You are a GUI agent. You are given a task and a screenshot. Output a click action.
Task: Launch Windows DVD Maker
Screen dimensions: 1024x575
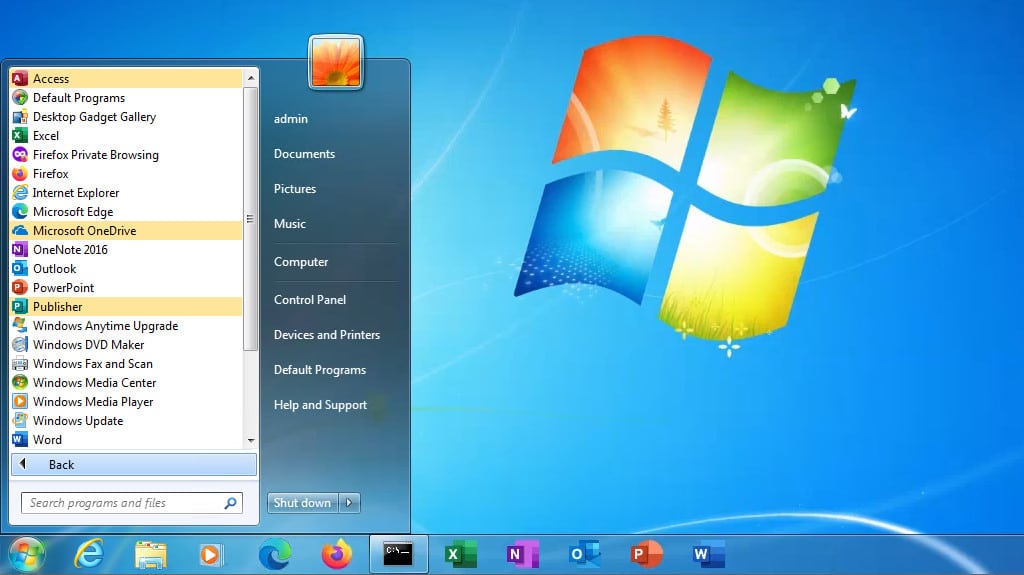[127, 344]
